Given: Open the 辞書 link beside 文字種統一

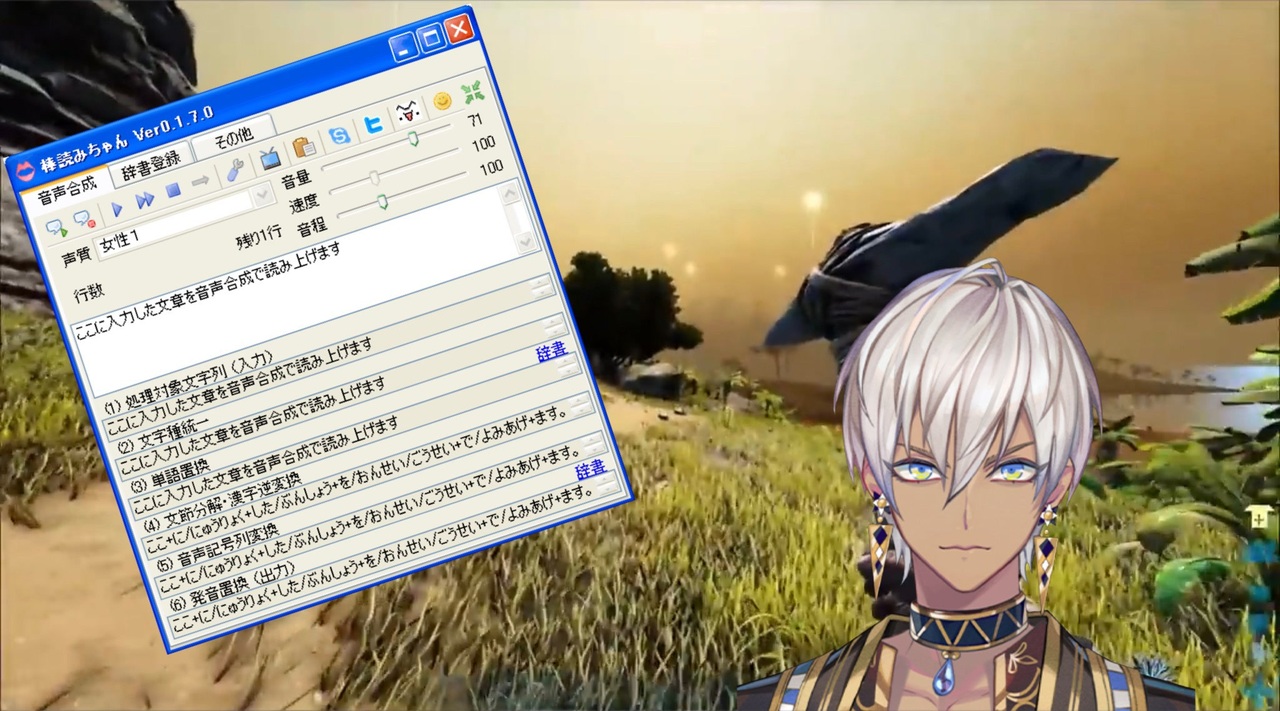Looking at the screenshot, I should (x=551, y=352).
